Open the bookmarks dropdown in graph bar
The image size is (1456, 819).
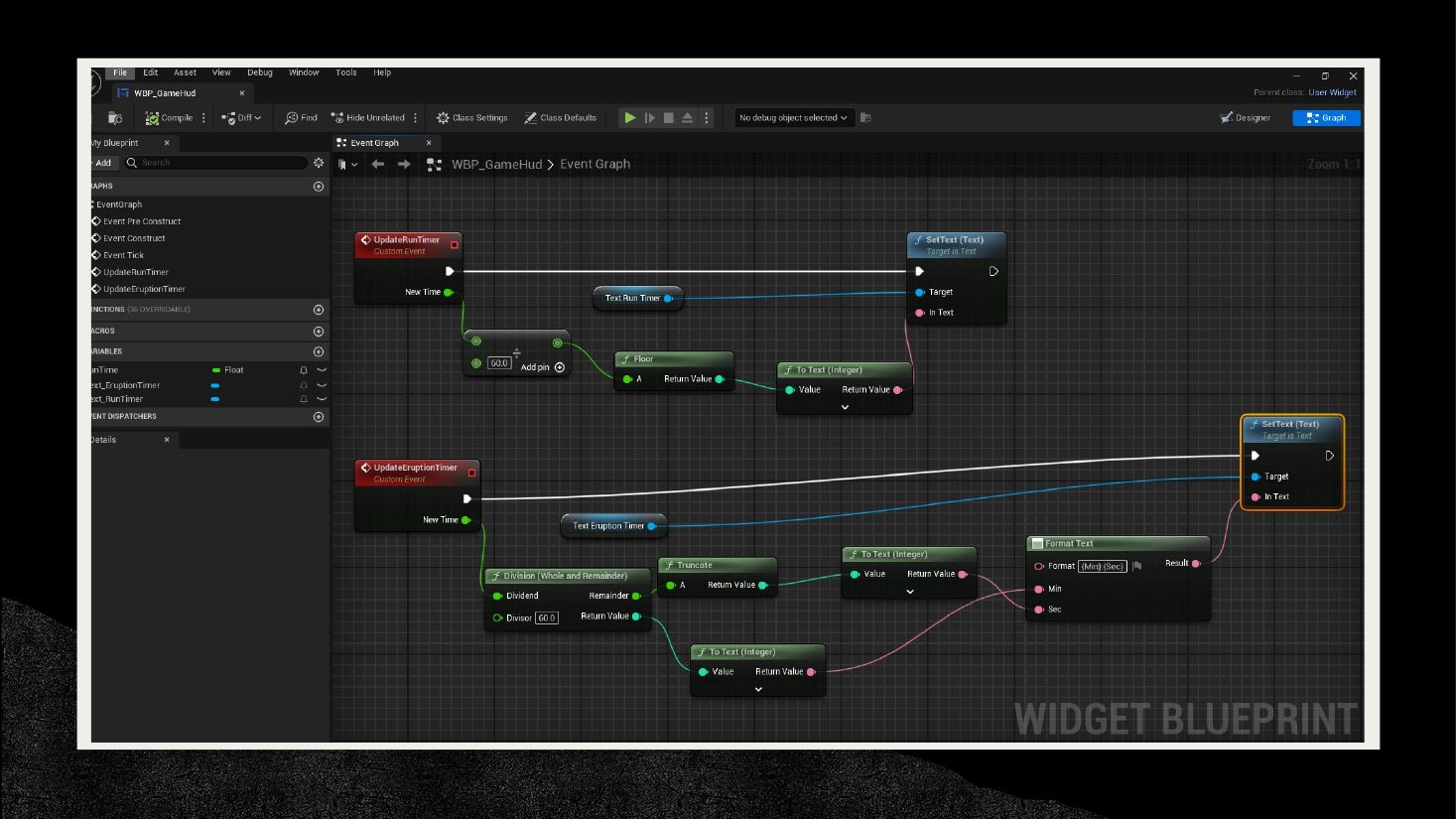(347, 165)
